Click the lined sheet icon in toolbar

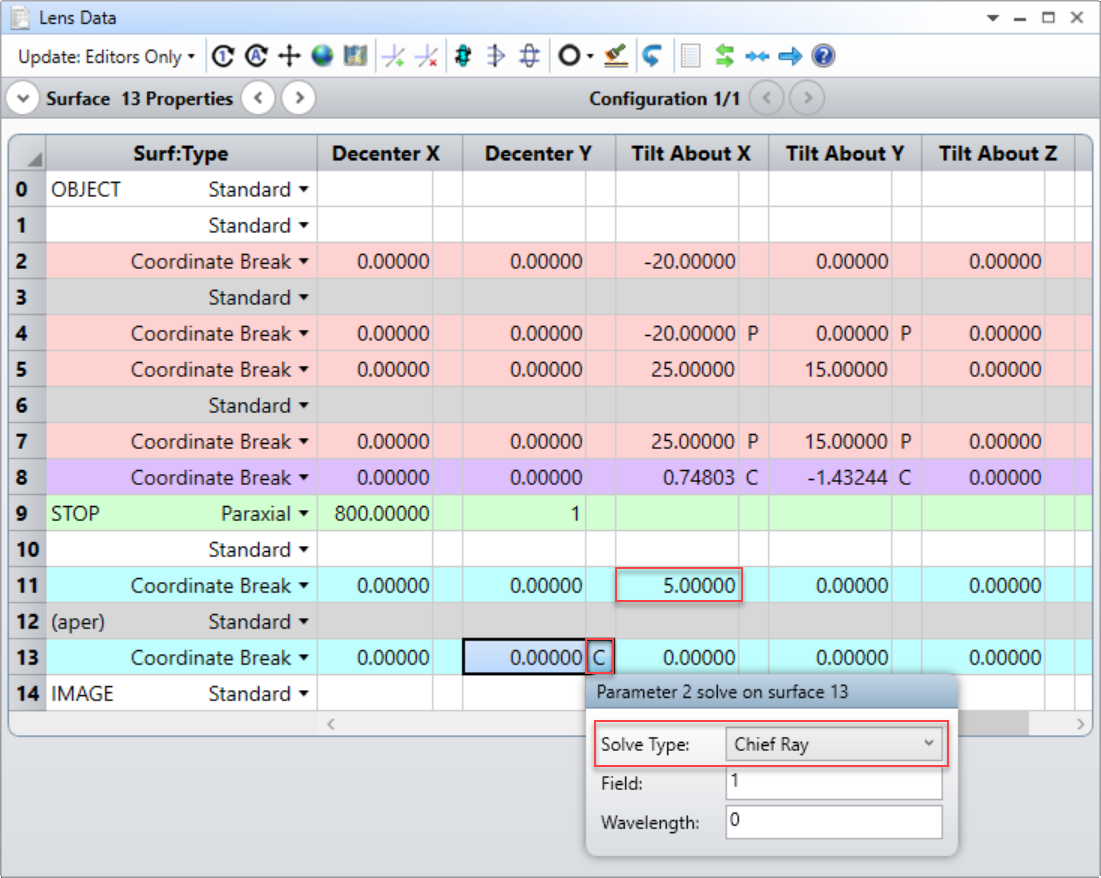691,56
